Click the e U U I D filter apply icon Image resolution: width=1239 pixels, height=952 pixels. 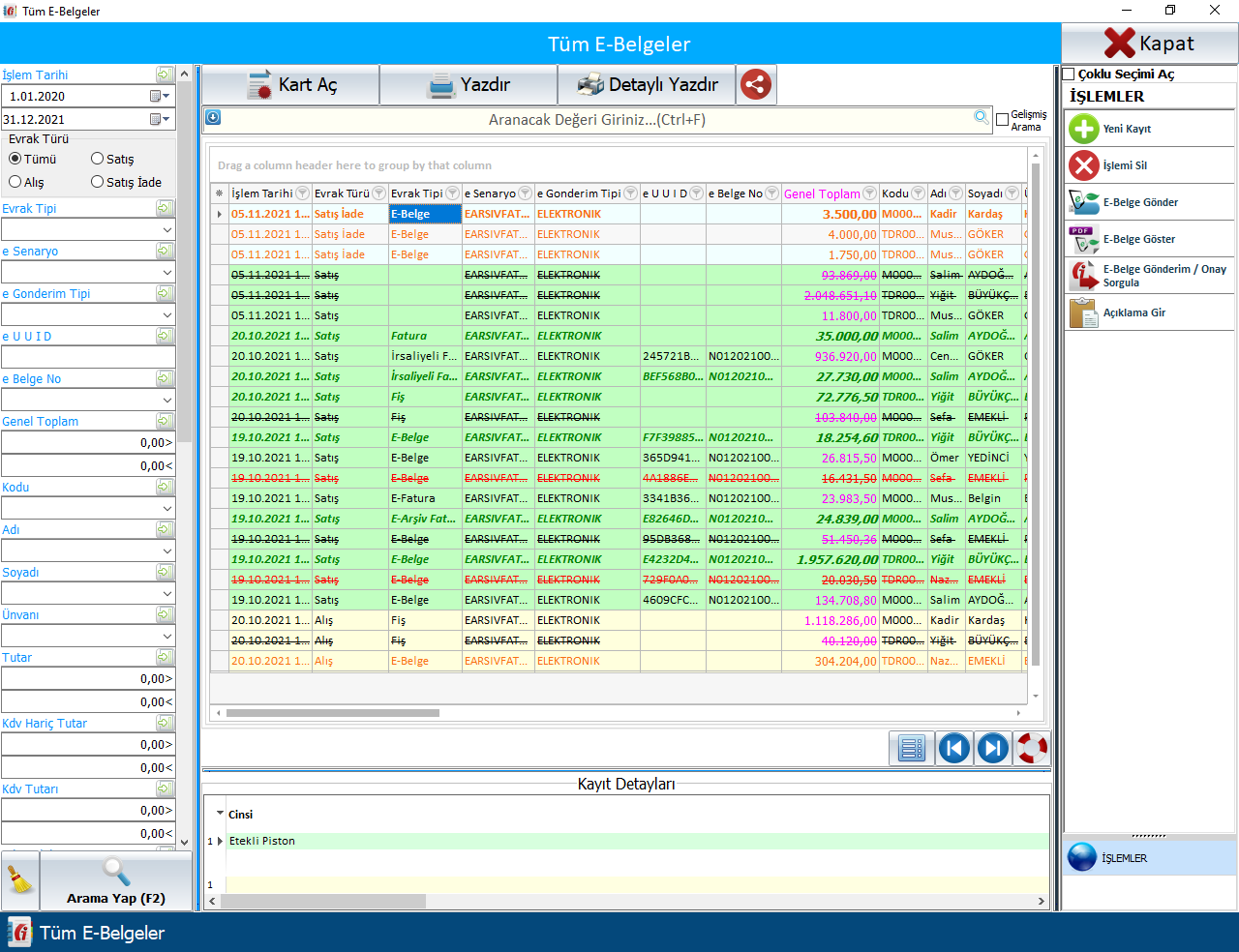tap(165, 336)
